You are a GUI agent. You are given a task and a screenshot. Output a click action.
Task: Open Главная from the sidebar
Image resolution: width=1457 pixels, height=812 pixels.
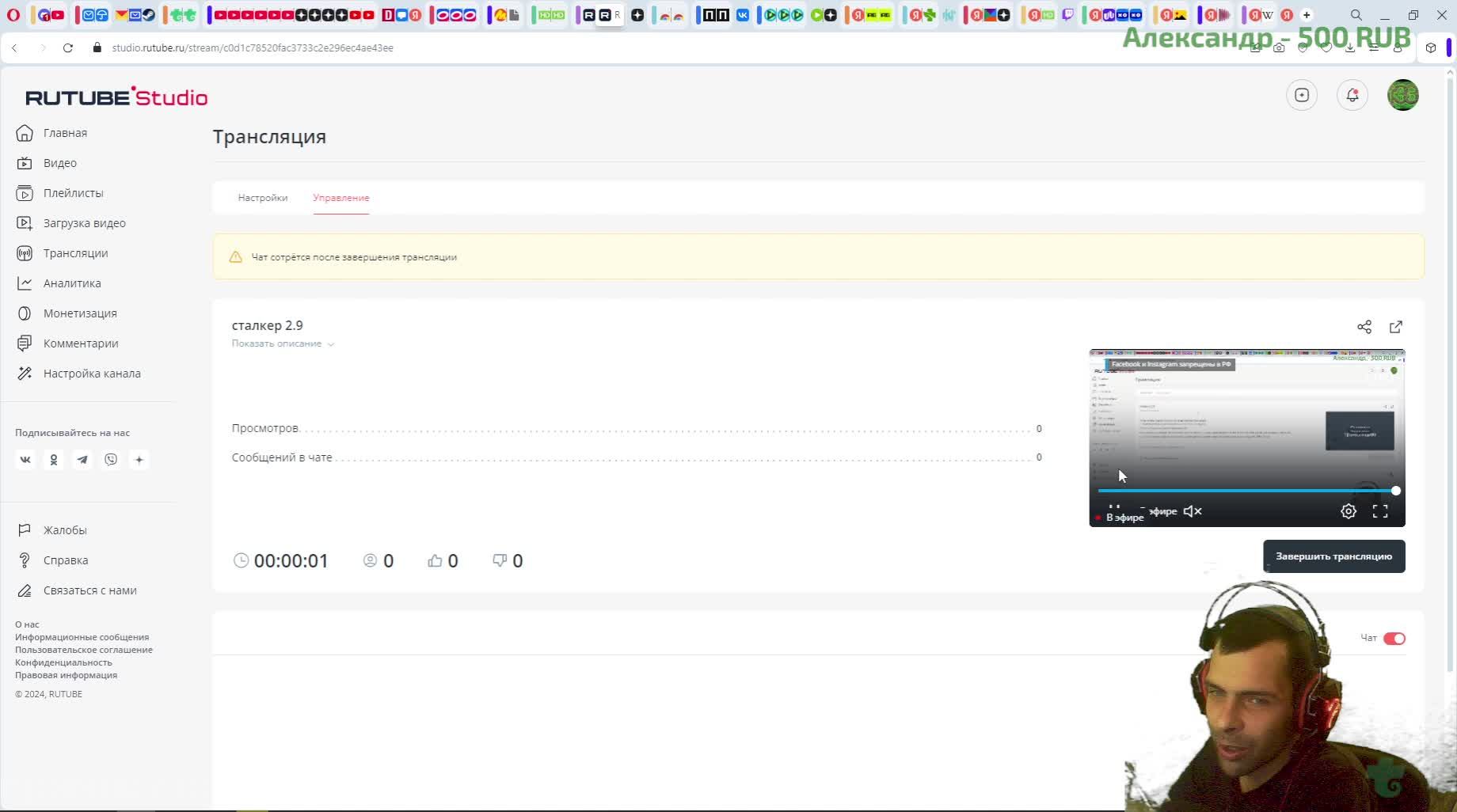[x=65, y=133]
